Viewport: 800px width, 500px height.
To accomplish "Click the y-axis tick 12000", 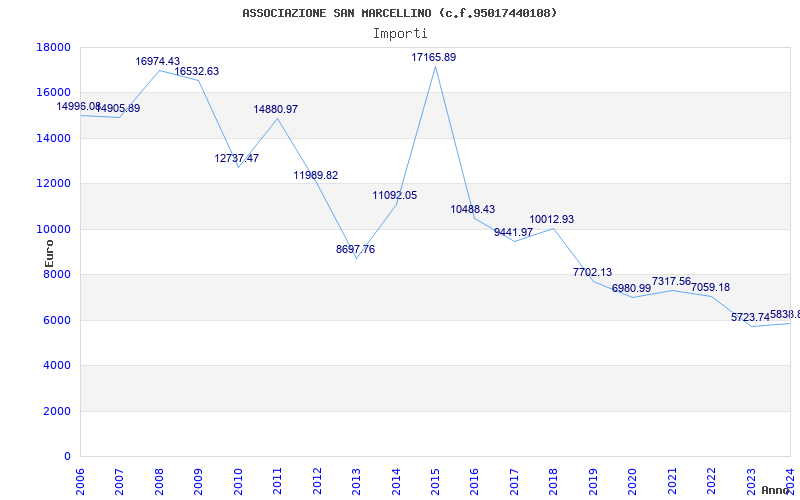I will 54,184.
